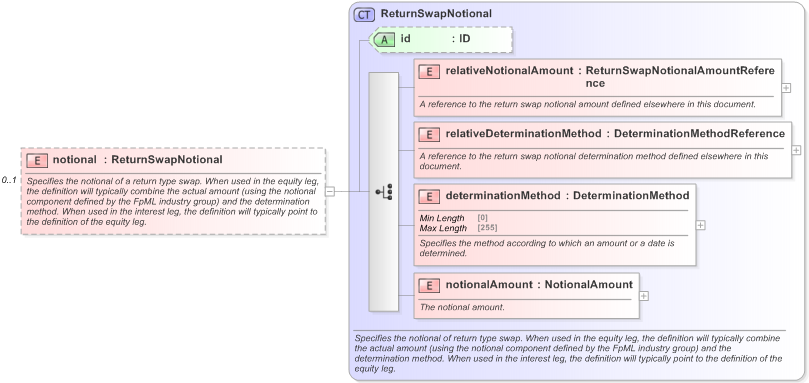
Task: Click the E icon of relativeDeterminationMethod
Action: click(429, 134)
